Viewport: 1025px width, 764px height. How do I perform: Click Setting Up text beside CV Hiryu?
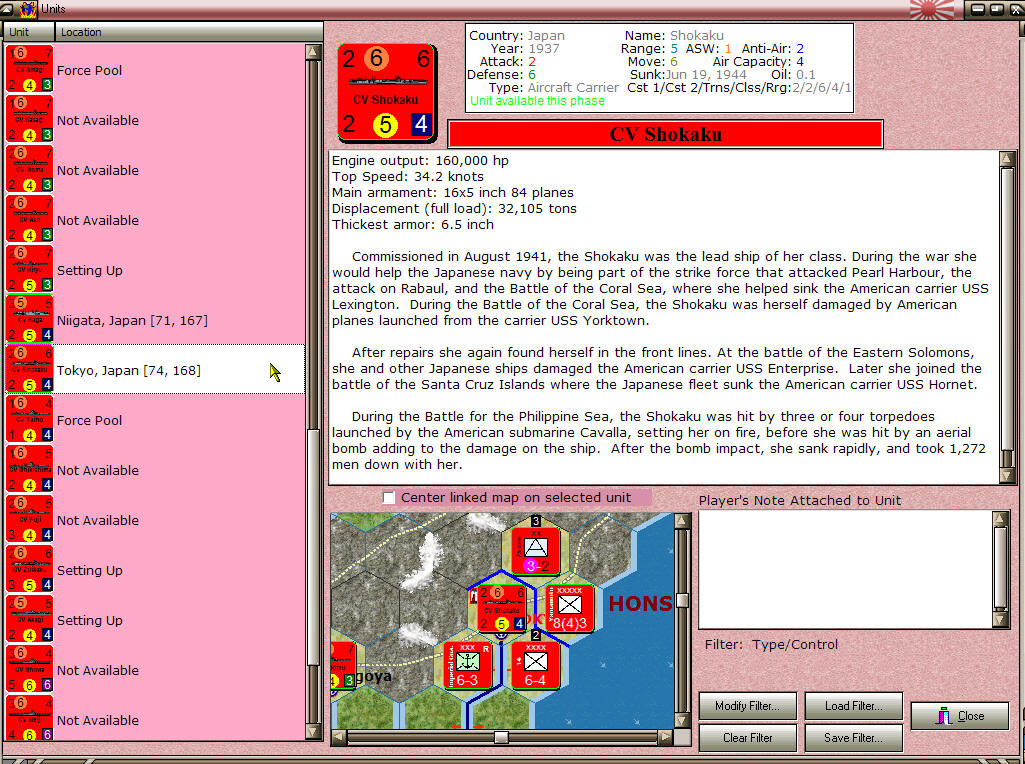click(90, 271)
